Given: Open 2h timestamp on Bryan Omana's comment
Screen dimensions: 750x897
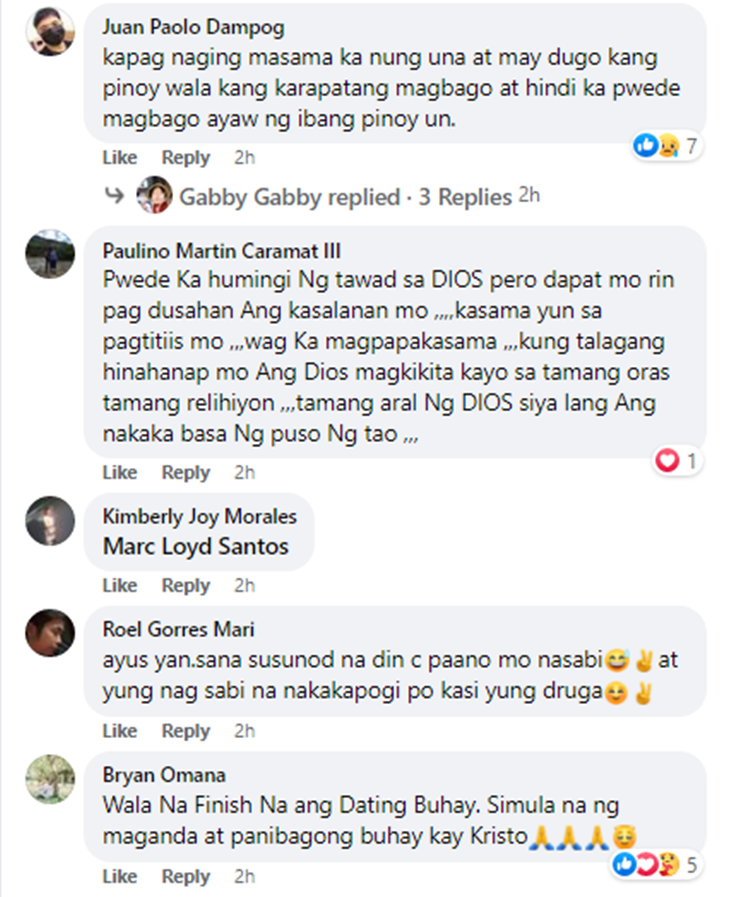Looking at the screenshot, I should tap(244, 876).
